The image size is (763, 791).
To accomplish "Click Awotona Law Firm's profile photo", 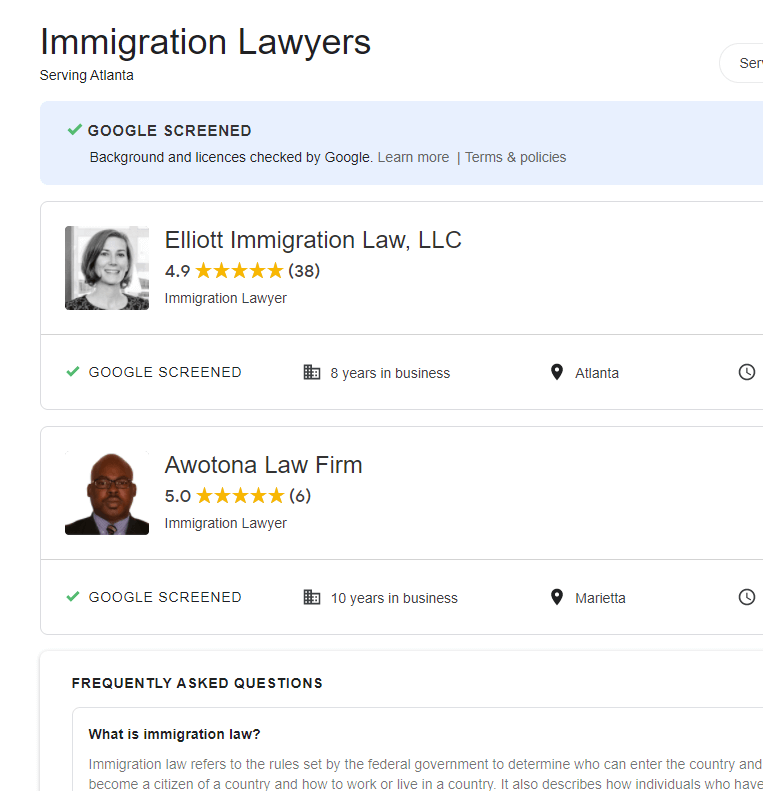I will pyautogui.click(x=107, y=493).
